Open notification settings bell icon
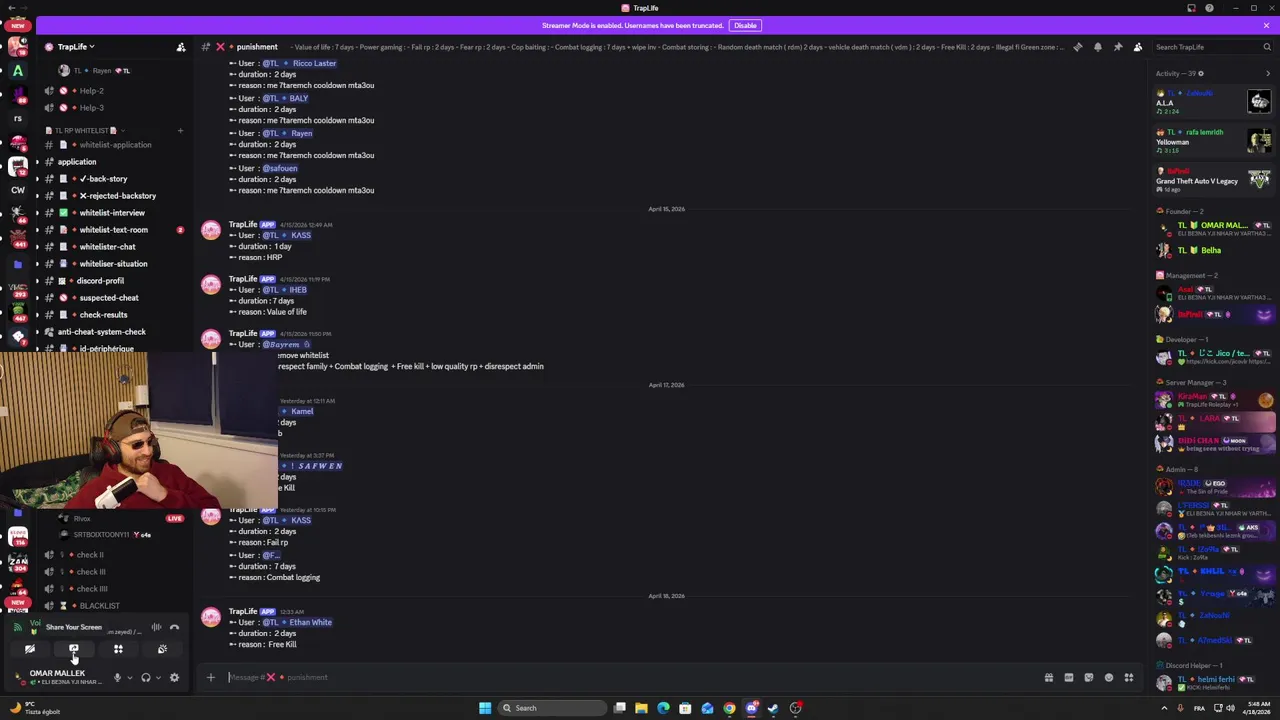This screenshot has height=720, width=1280. coord(1098,47)
